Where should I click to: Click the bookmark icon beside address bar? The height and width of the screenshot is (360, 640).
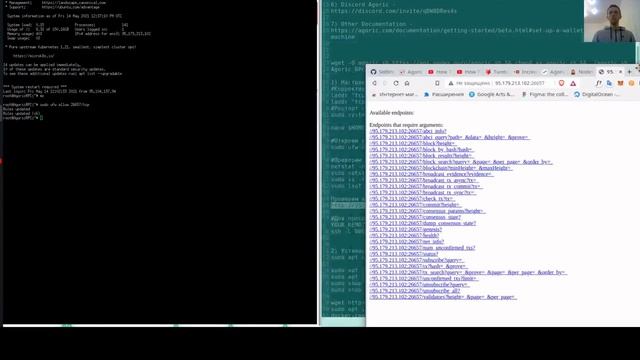click(x=437, y=83)
